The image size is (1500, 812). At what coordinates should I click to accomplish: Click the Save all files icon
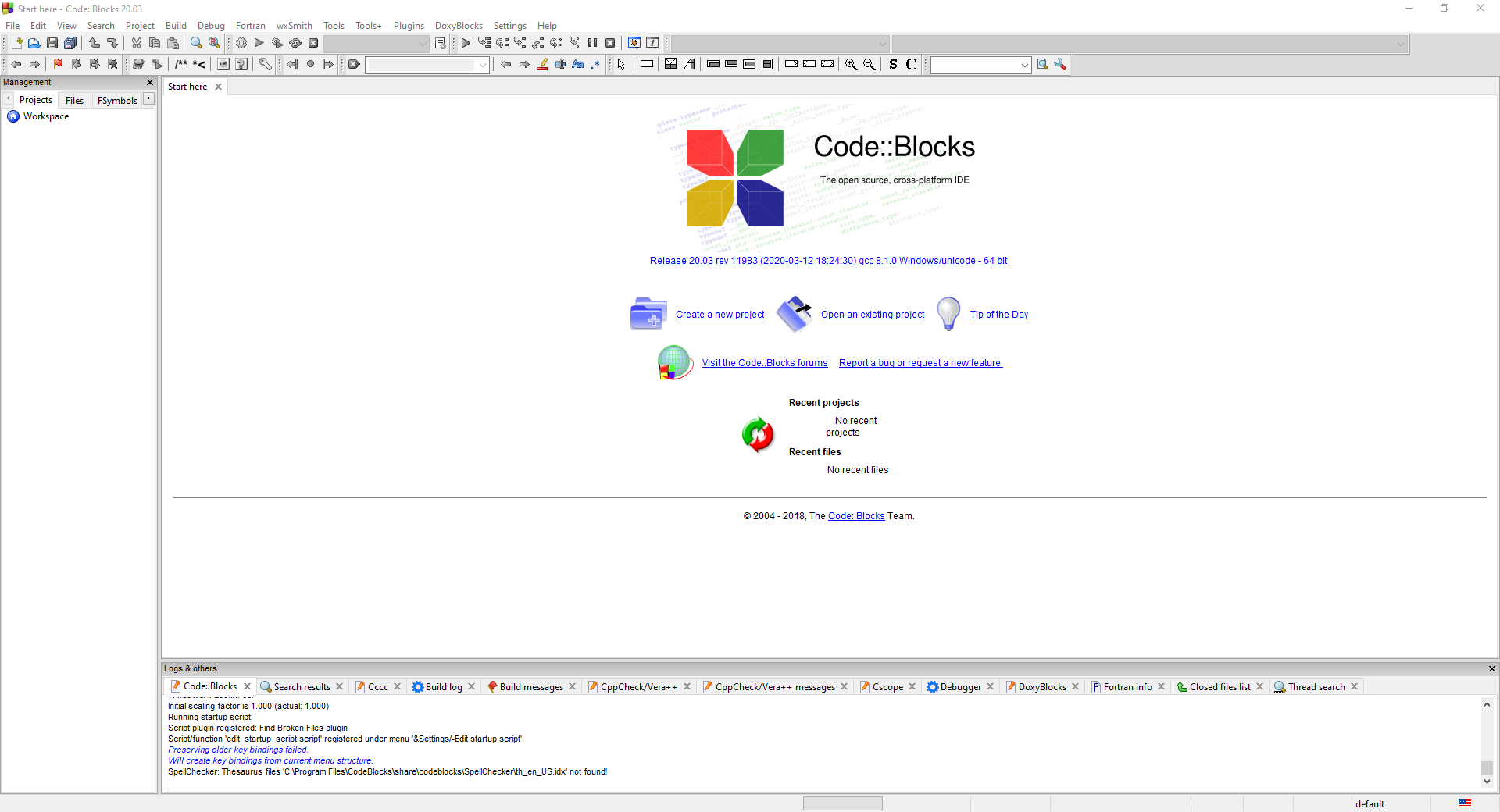tap(70, 43)
